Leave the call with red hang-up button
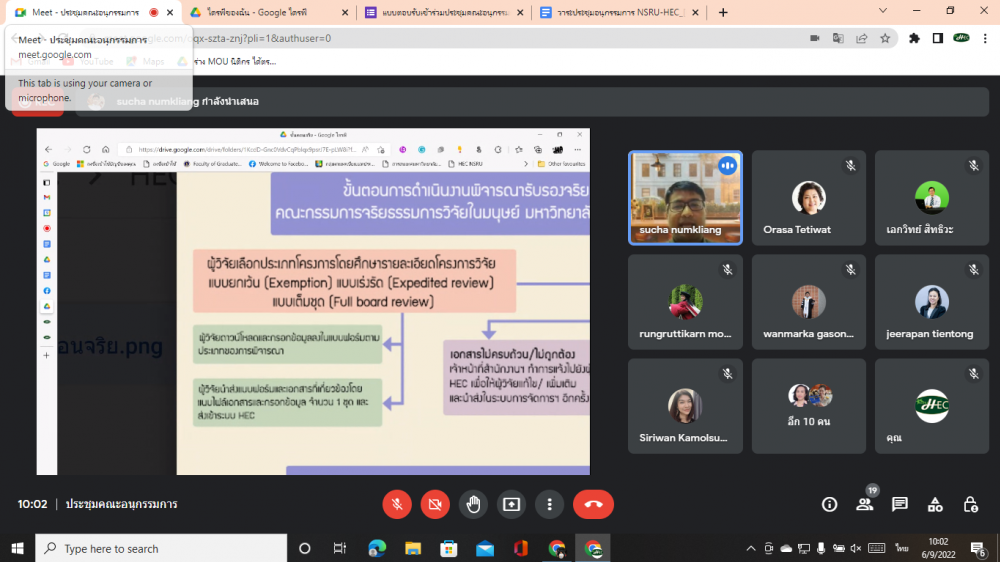The image size is (1000, 562). pyautogui.click(x=593, y=504)
